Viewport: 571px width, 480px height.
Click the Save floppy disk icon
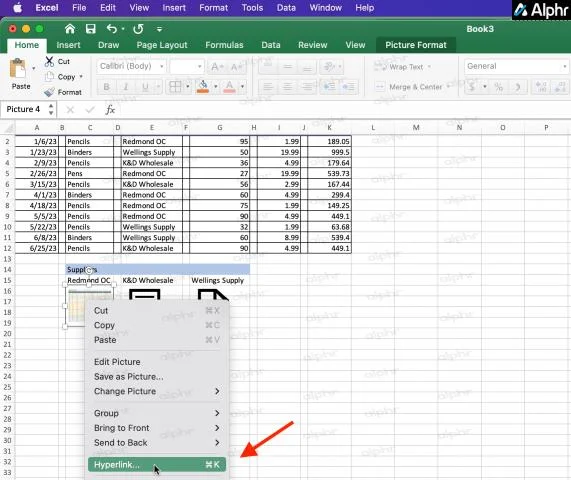(x=90, y=29)
